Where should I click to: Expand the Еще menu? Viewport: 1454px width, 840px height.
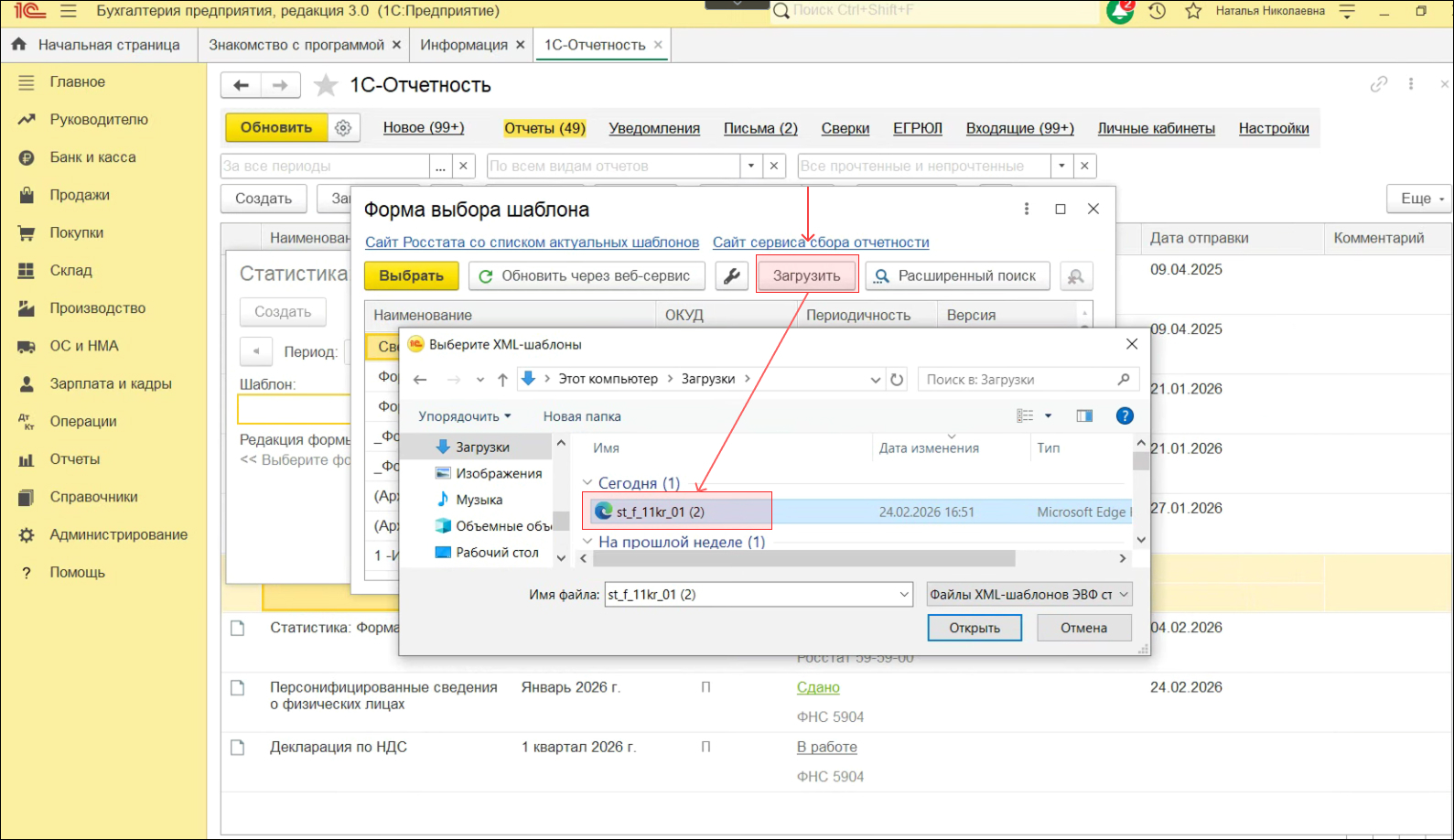pyautogui.click(x=1420, y=199)
